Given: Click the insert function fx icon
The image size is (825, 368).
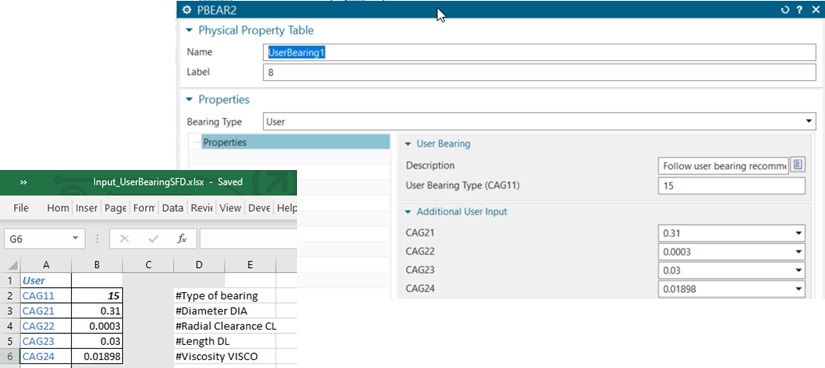Looking at the screenshot, I should point(182,238).
